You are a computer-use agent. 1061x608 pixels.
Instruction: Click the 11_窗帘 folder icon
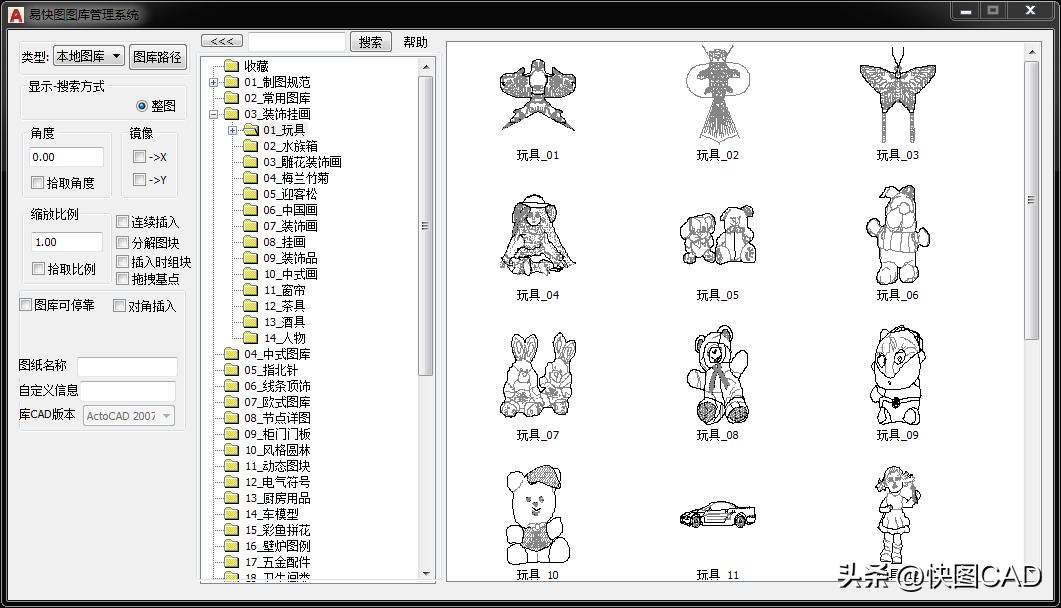pyautogui.click(x=250, y=290)
